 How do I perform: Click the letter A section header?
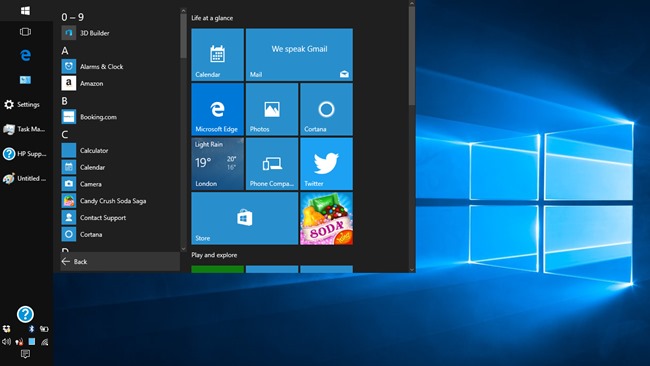[x=65, y=51]
